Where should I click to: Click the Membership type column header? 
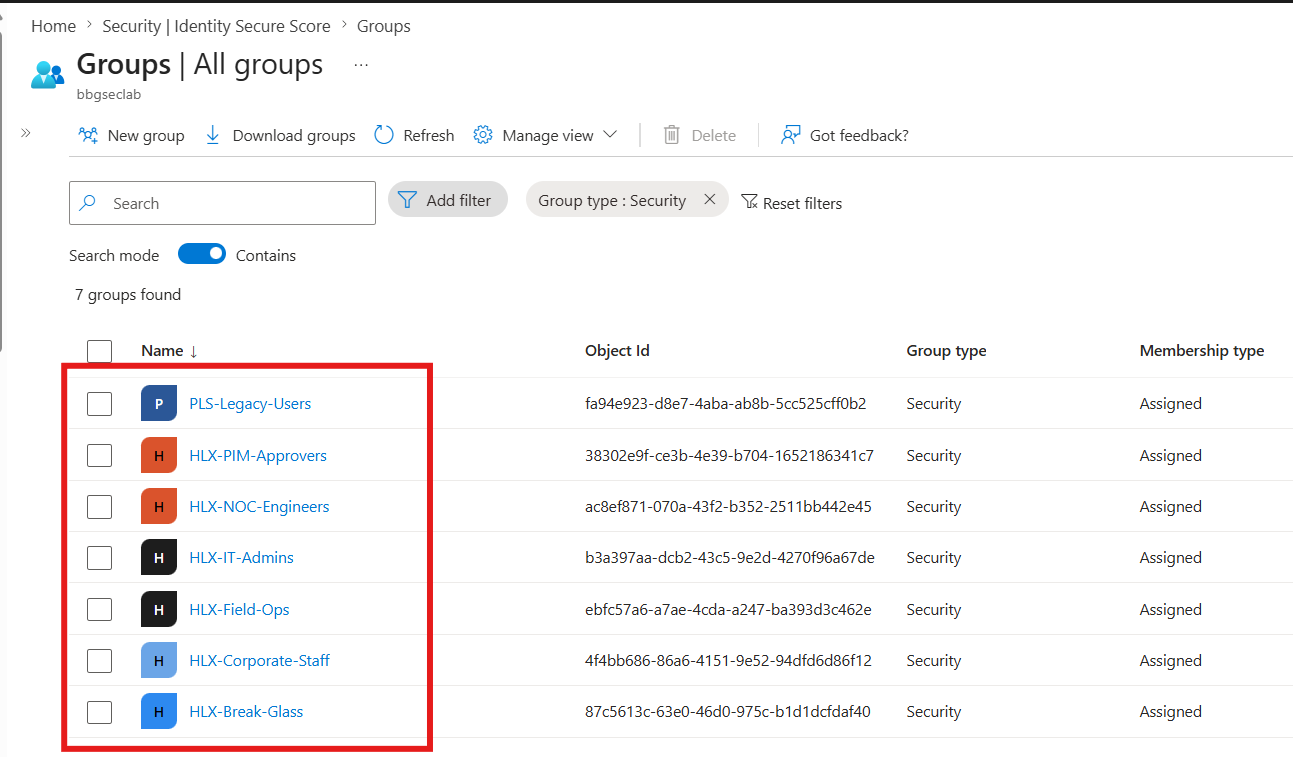tap(1201, 350)
